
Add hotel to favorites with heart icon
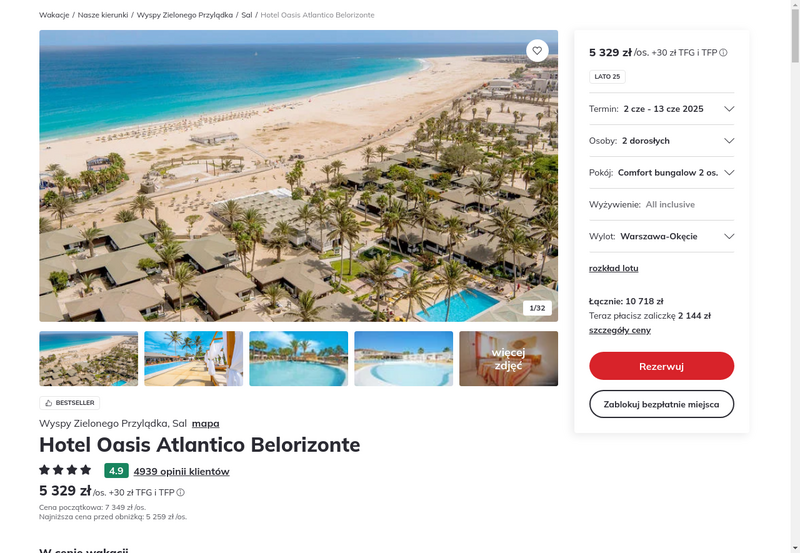click(x=537, y=51)
